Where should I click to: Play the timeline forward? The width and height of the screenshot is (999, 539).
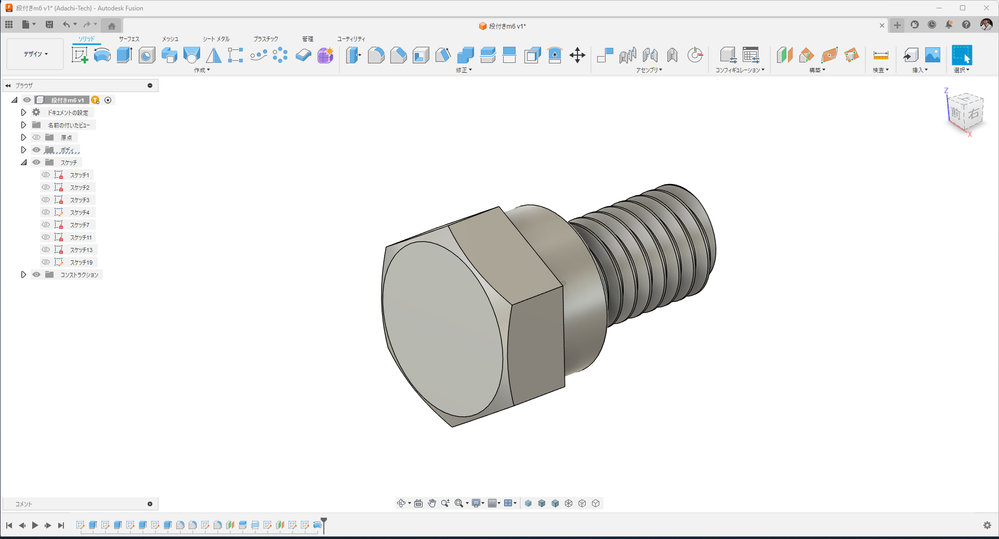(x=35, y=525)
